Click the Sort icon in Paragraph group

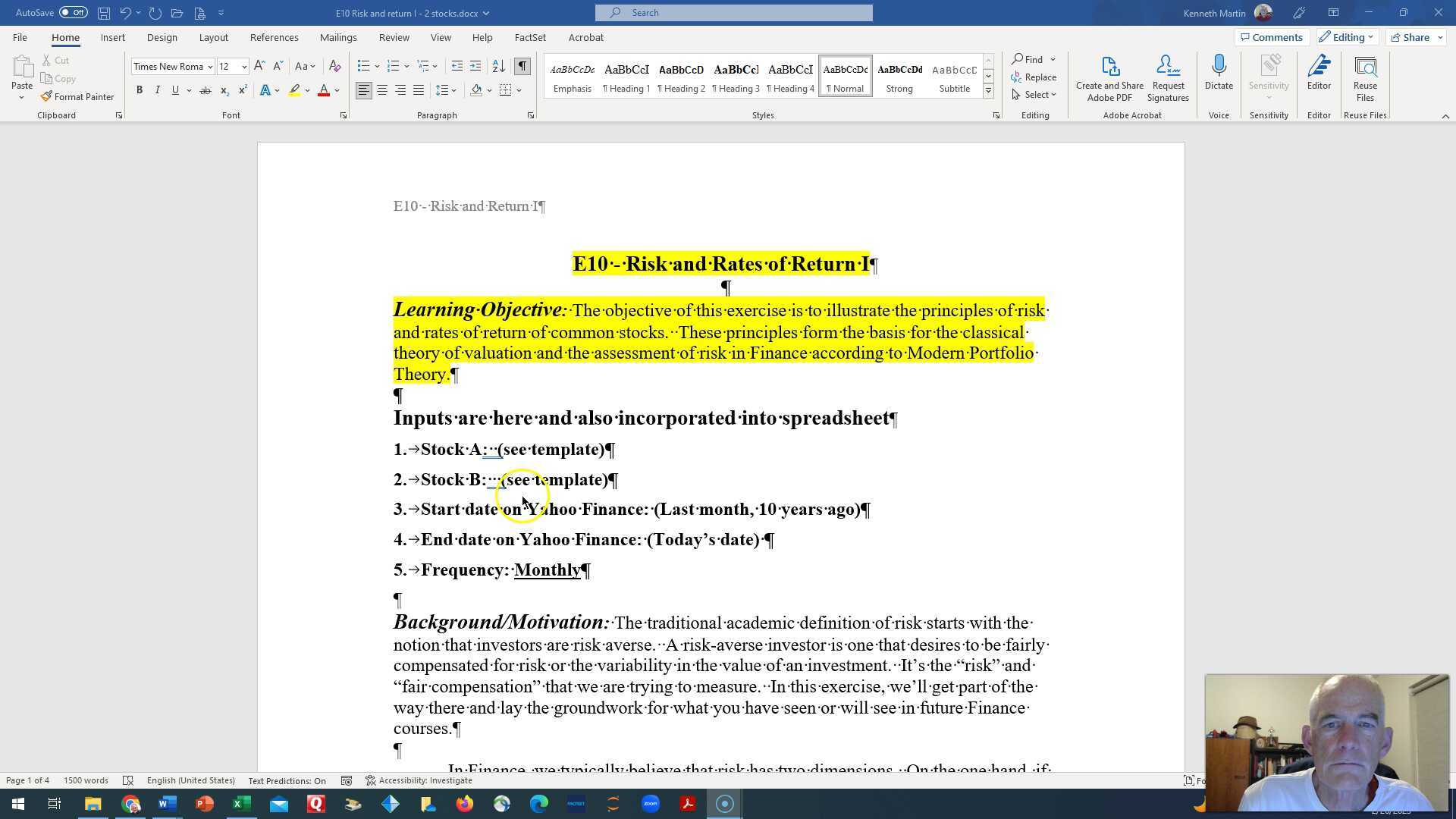pyautogui.click(x=498, y=67)
